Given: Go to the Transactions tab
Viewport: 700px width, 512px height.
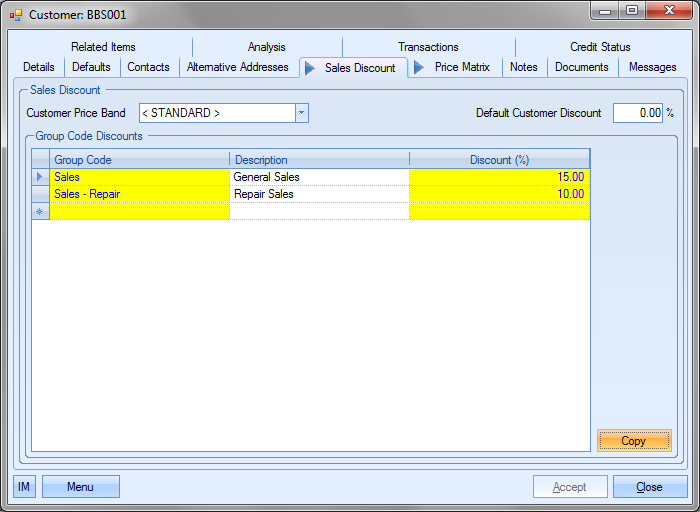Looking at the screenshot, I should 428,47.
